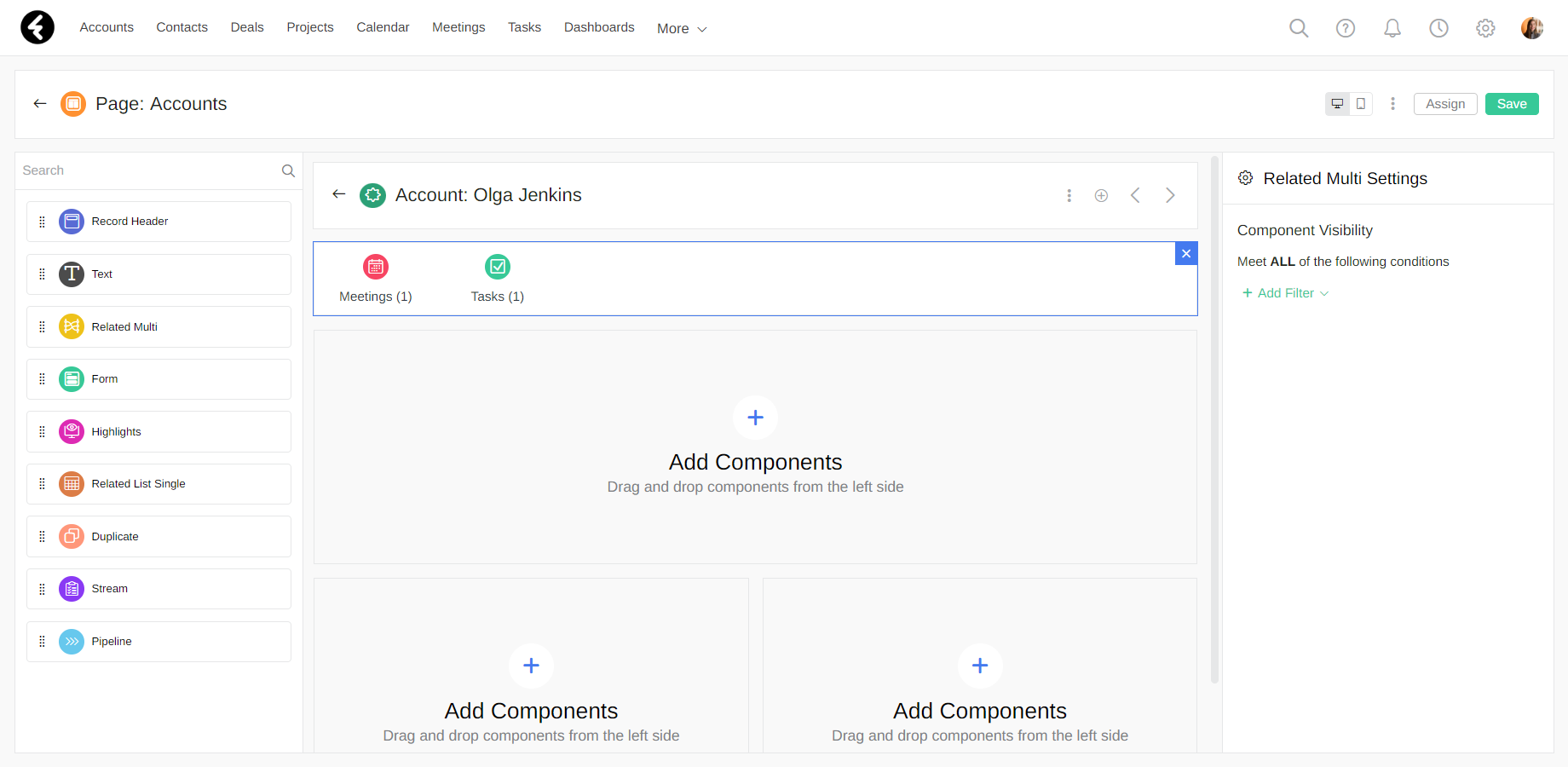The width and height of the screenshot is (1568, 767).
Task: Click the component Search field
Action: (149, 170)
